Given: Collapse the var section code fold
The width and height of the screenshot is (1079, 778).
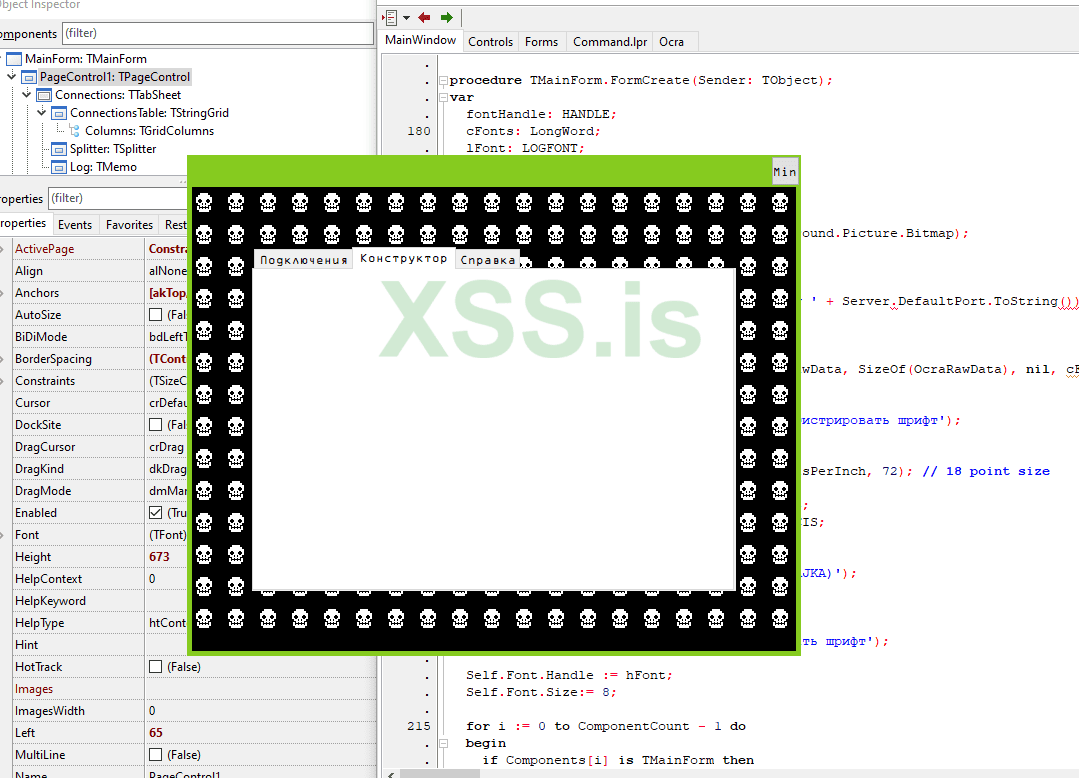Looking at the screenshot, I should coord(443,98).
